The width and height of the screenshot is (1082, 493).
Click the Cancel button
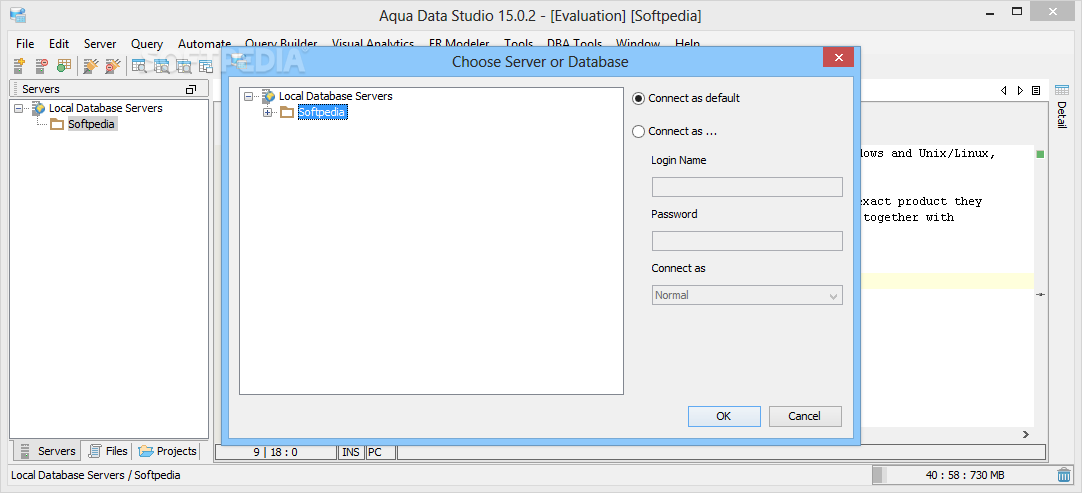805,416
